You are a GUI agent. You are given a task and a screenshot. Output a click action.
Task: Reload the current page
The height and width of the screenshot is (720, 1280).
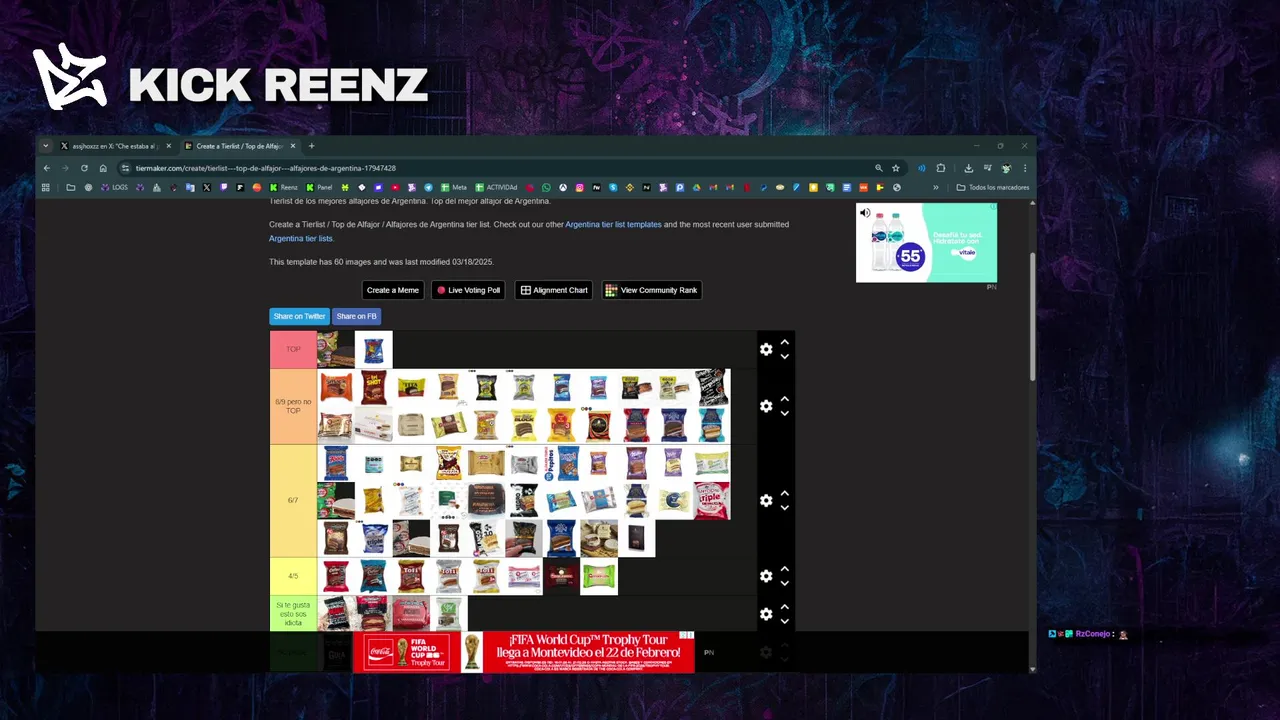84,168
